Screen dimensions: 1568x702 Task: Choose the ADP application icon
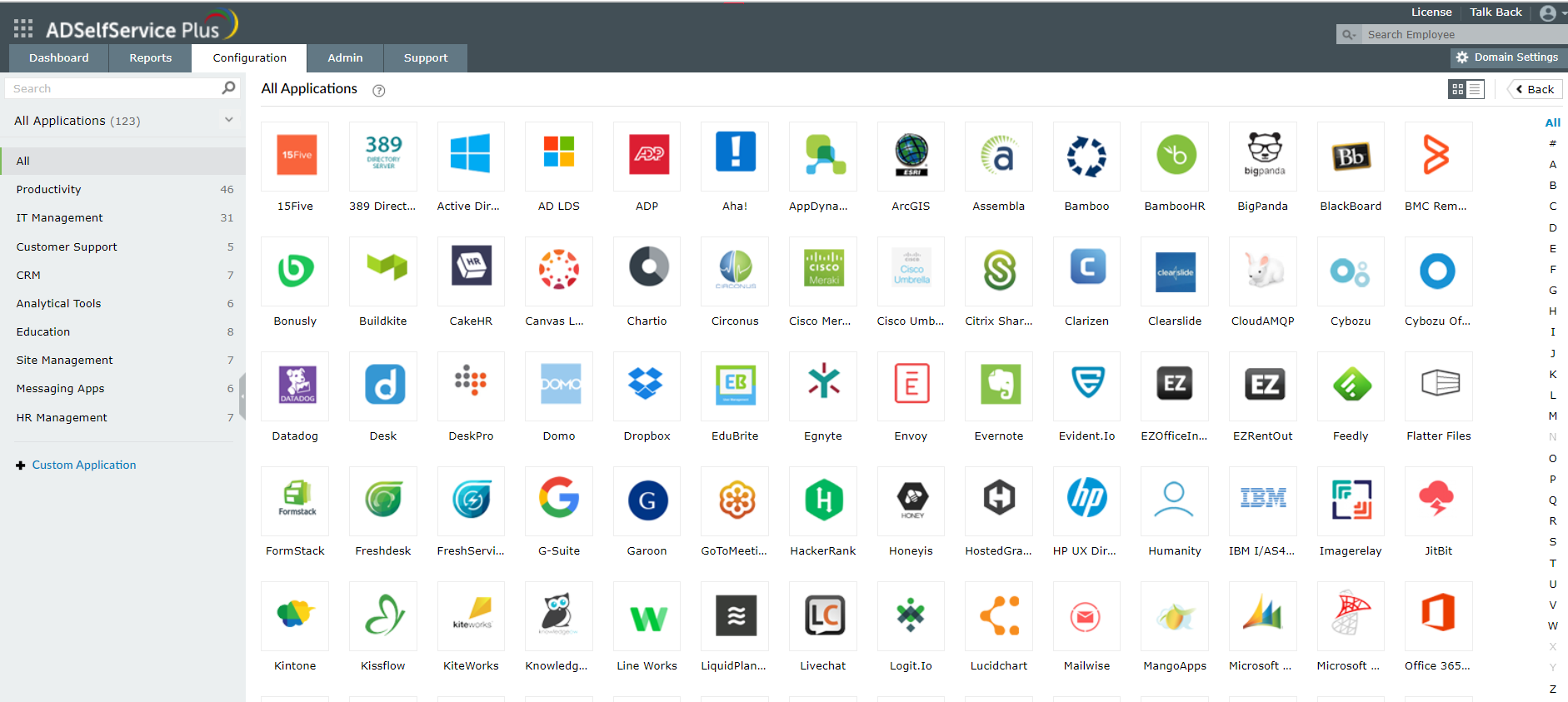pyautogui.click(x=647, y=156)
